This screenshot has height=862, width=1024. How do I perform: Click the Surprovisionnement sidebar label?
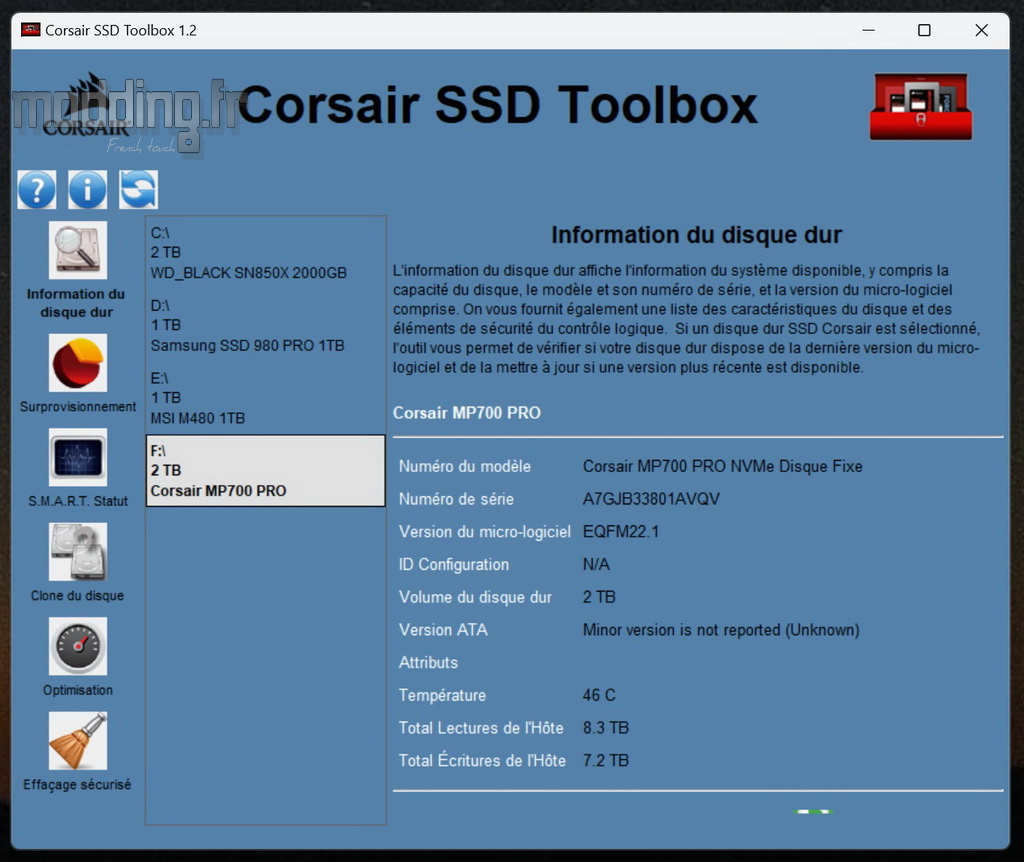point(78,406)
